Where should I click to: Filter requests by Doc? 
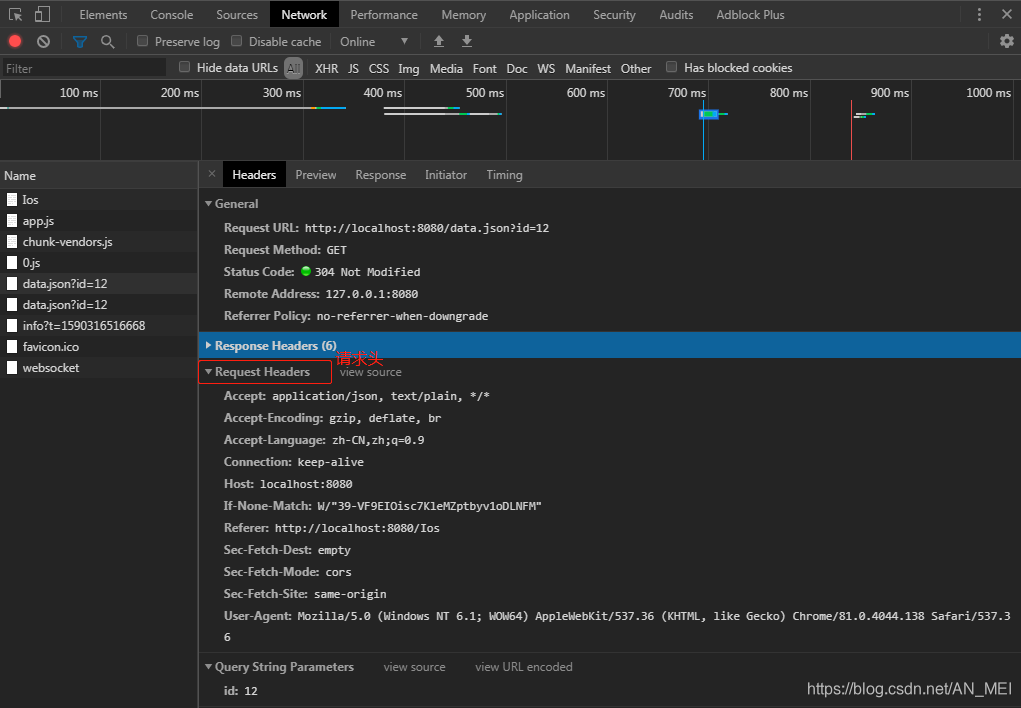(517, 68)
